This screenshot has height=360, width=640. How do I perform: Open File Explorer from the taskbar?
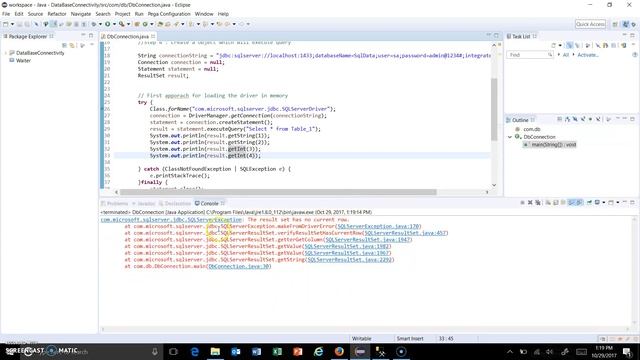click(x=215, y=351)
